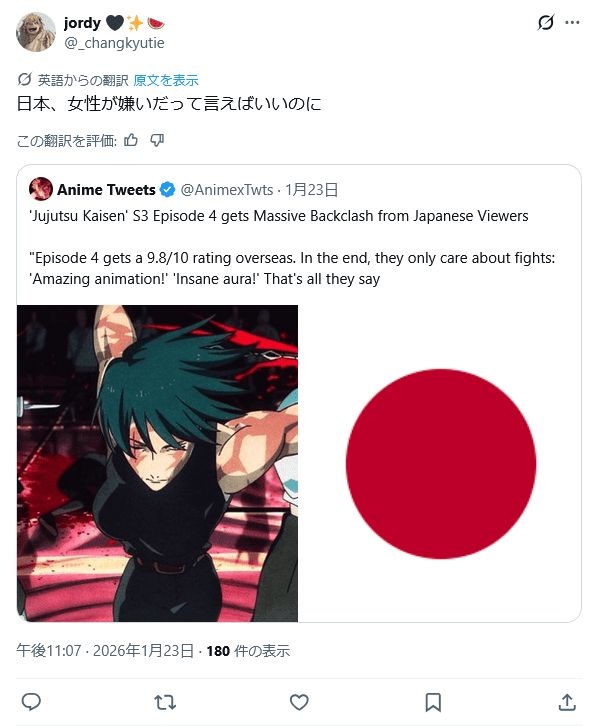The width and height of the screenshot is (598, 726).
Task: Show original text via 原文を表示 link
Action: (x=166, y=80)
